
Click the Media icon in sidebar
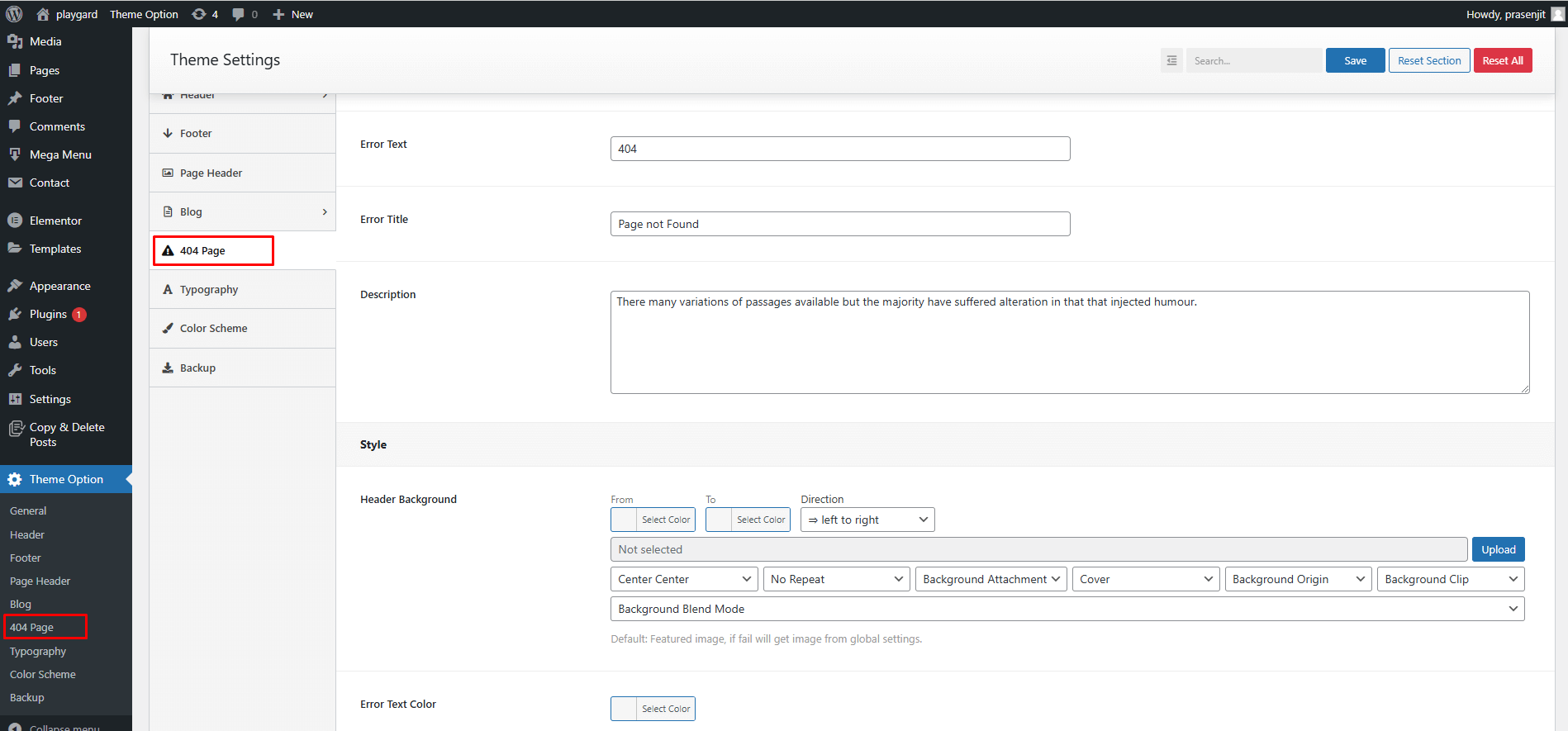tap(15, 41)
